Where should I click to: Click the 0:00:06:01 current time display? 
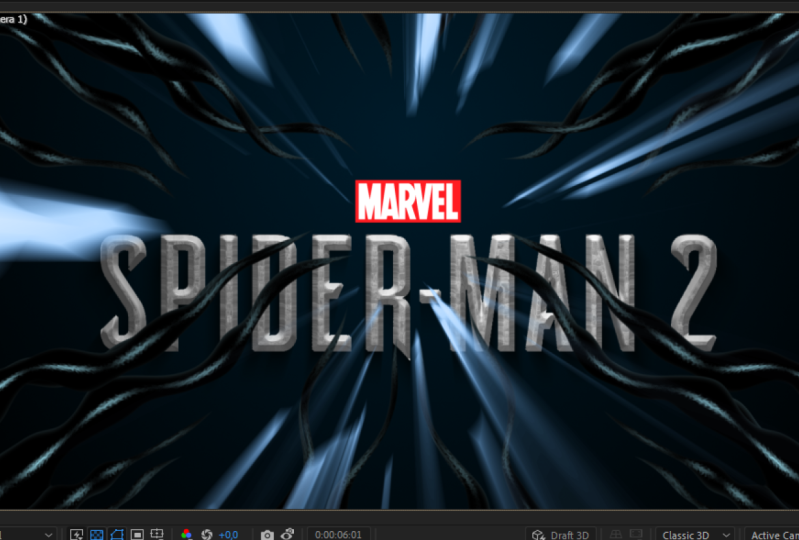coord(338,534)
